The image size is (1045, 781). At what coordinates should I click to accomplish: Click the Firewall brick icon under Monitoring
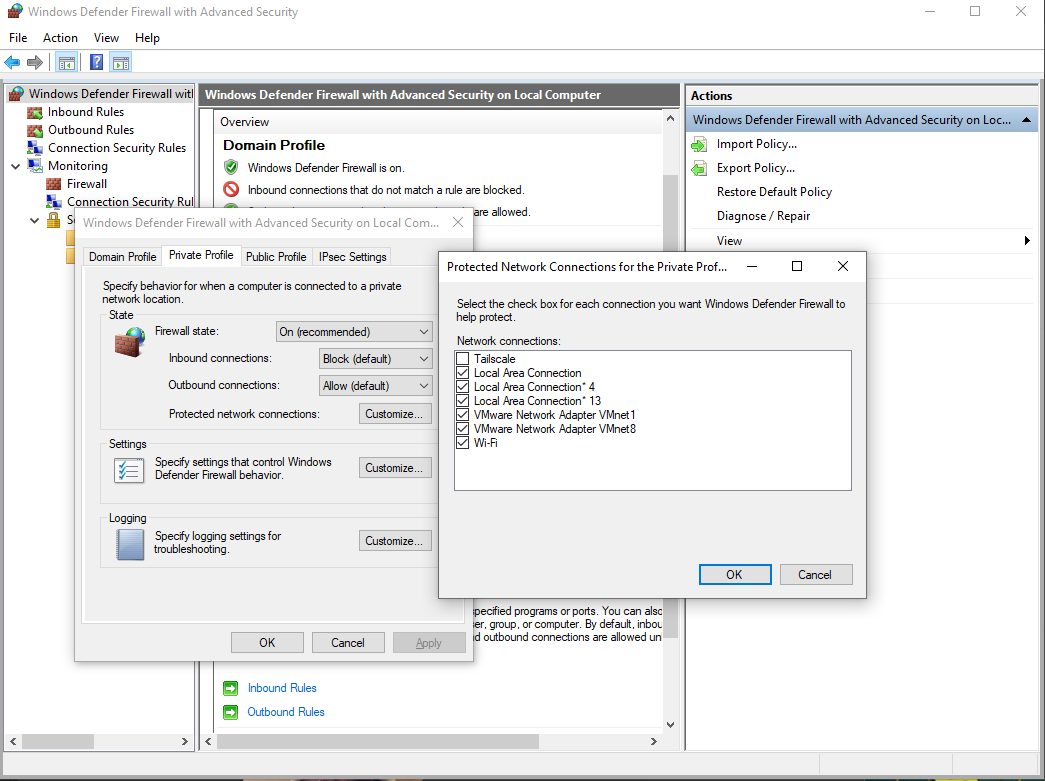coord(53,184)
